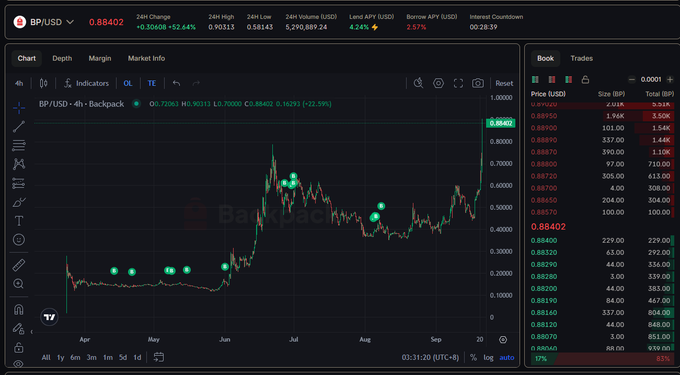Toggle the OL order lines button

[x=128, y=83]
